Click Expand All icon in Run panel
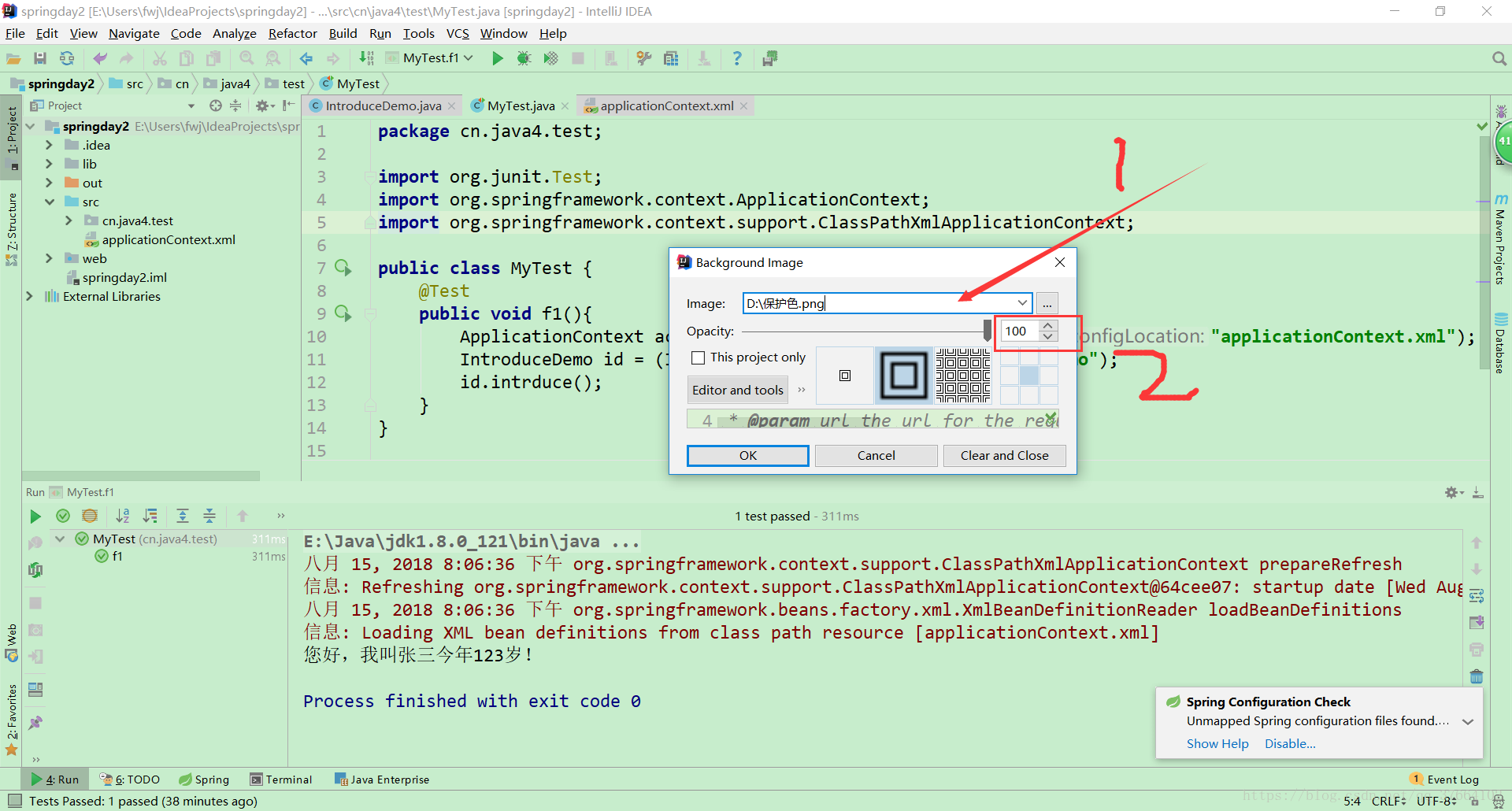 [x=183, y=517]
